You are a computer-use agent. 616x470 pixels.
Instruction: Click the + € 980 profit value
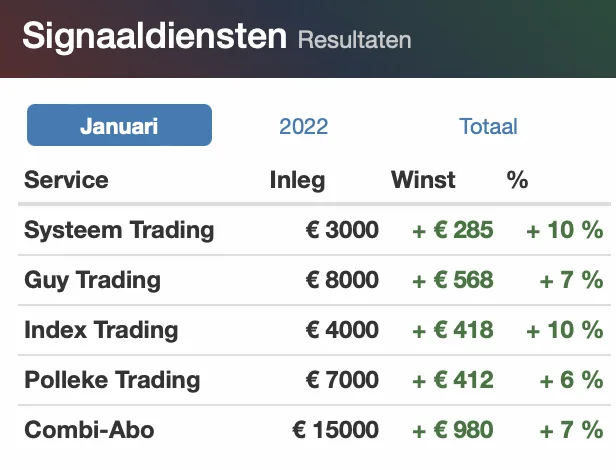pyautogui.click(x=453, y=430)
